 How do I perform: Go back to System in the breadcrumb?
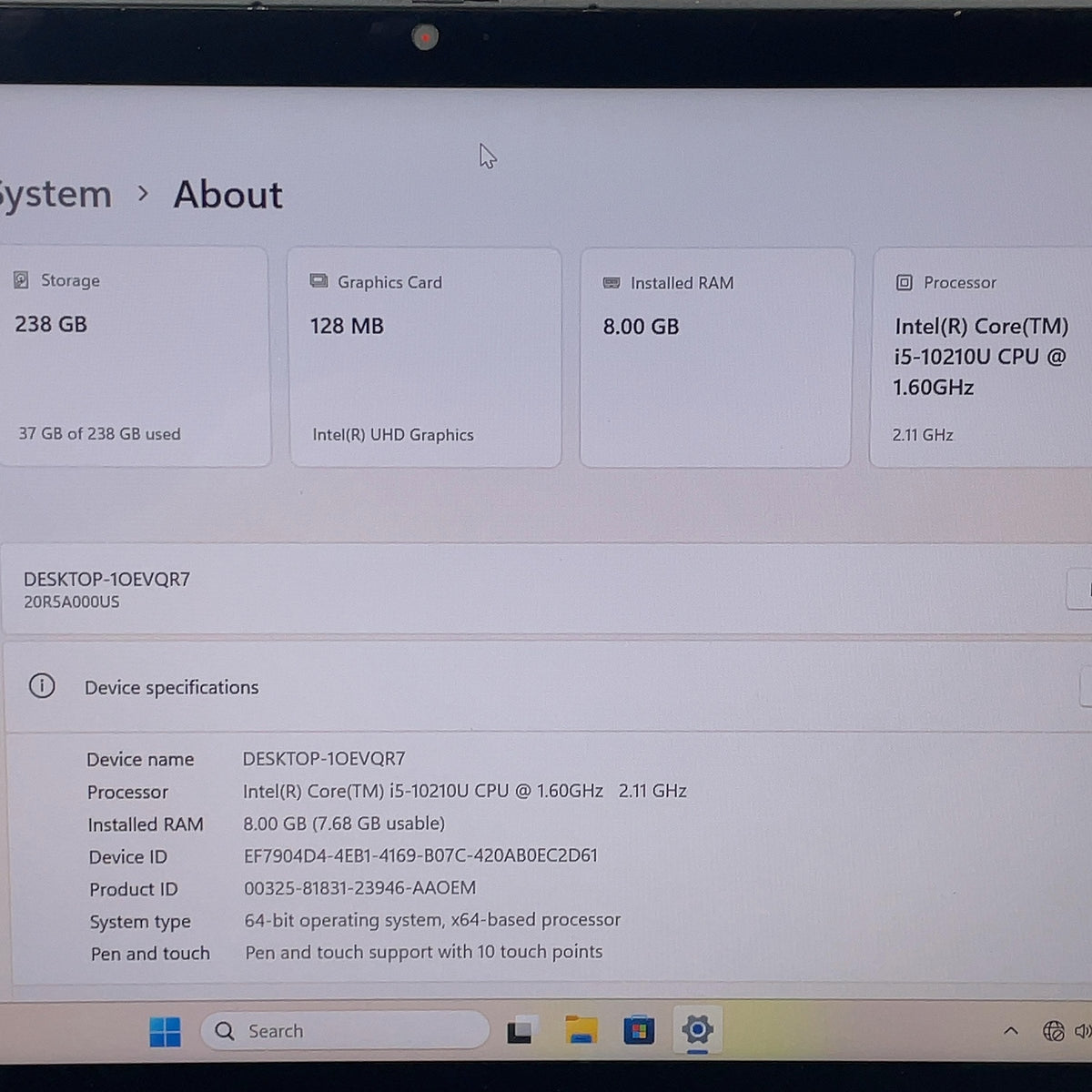(x=55, y=195)
